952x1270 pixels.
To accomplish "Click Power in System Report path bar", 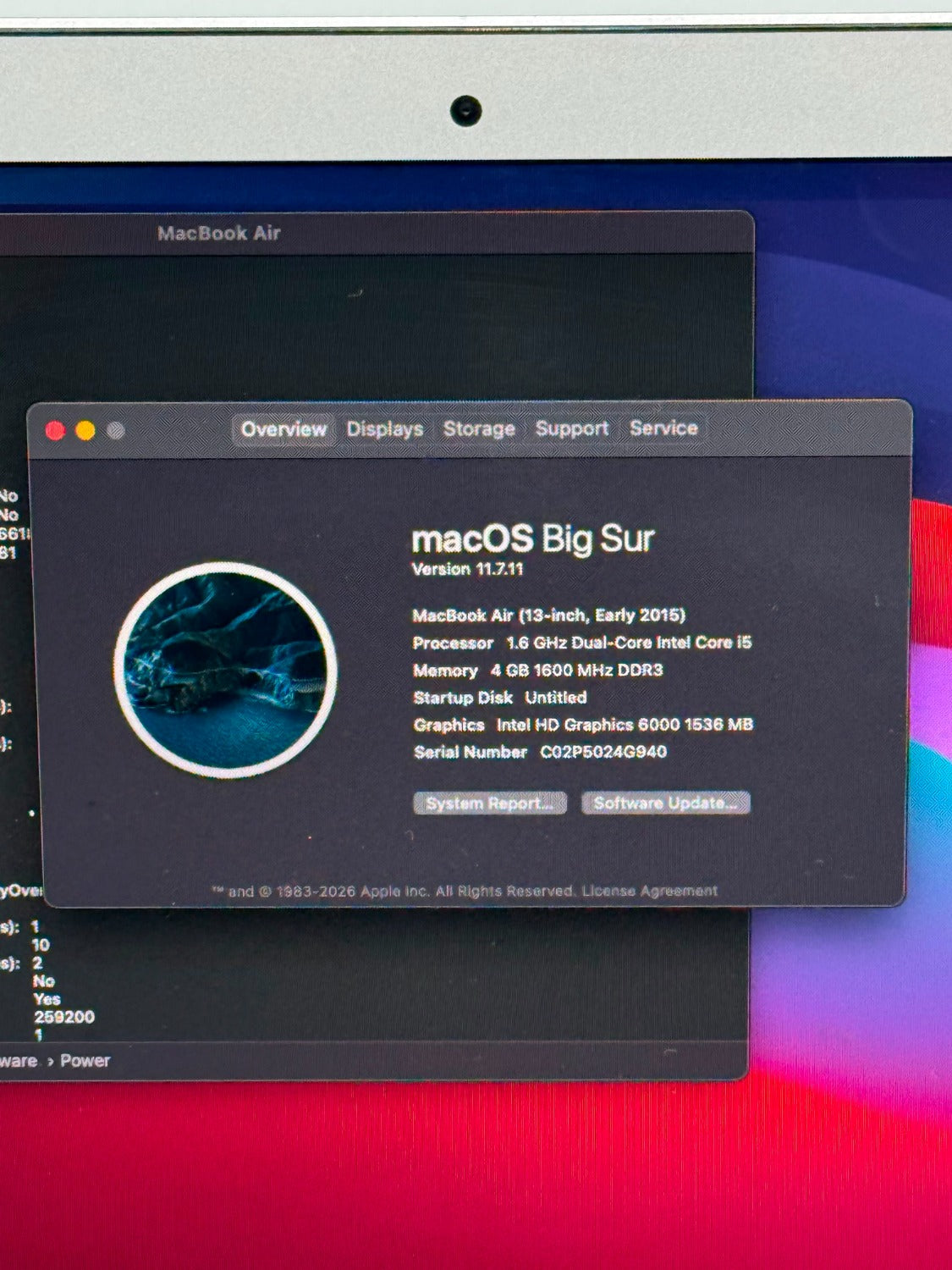I will 85,1061.
